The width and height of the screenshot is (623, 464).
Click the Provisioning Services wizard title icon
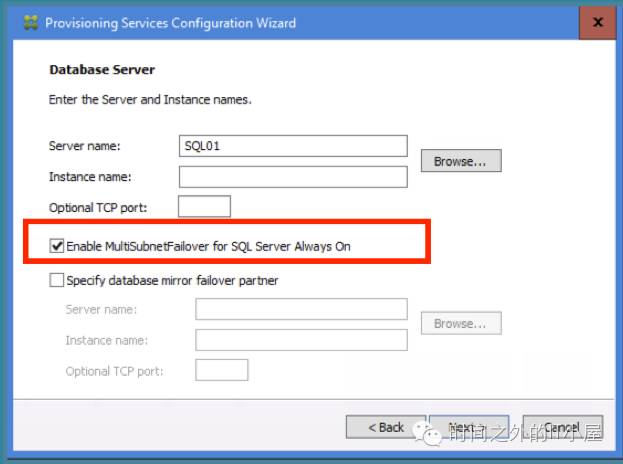(31, 22)
